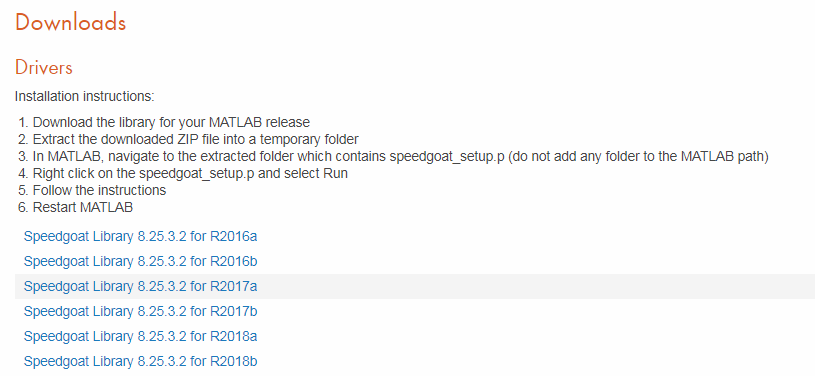The height and width of the screenshot is (376, 815).
Task: Click step 1 about downloading the library
Action: (x=164, y=122)
